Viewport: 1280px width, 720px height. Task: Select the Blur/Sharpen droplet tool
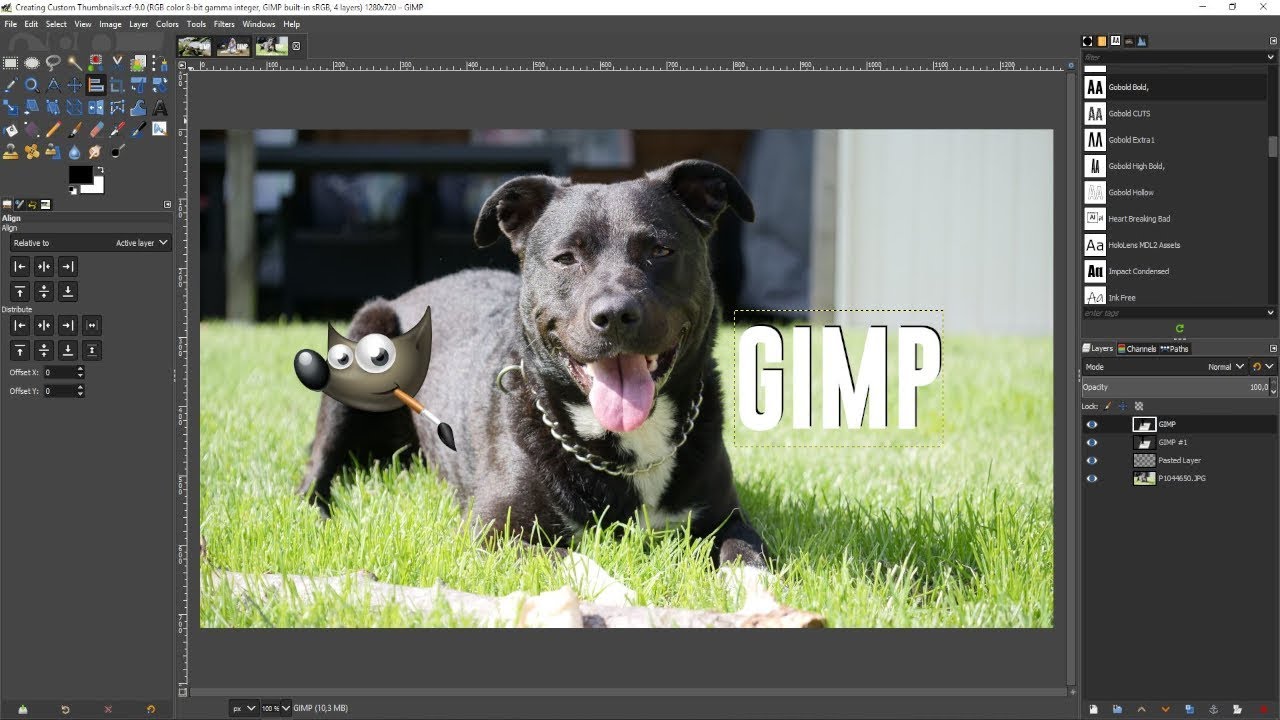[x=75, y=151]
